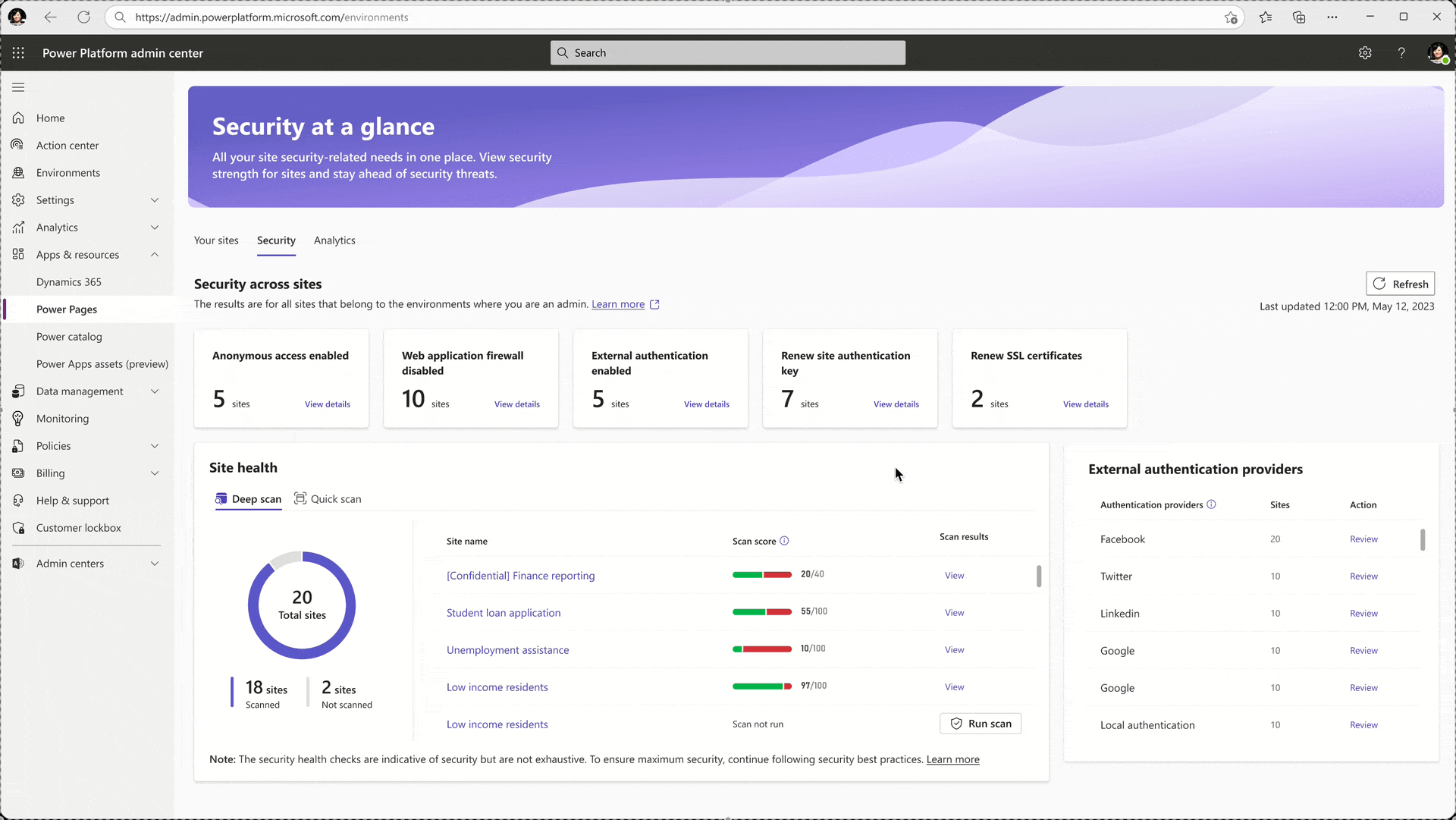
Task: Select Power Pages in the sidebar menu
Action: click(x=67, y=309)
